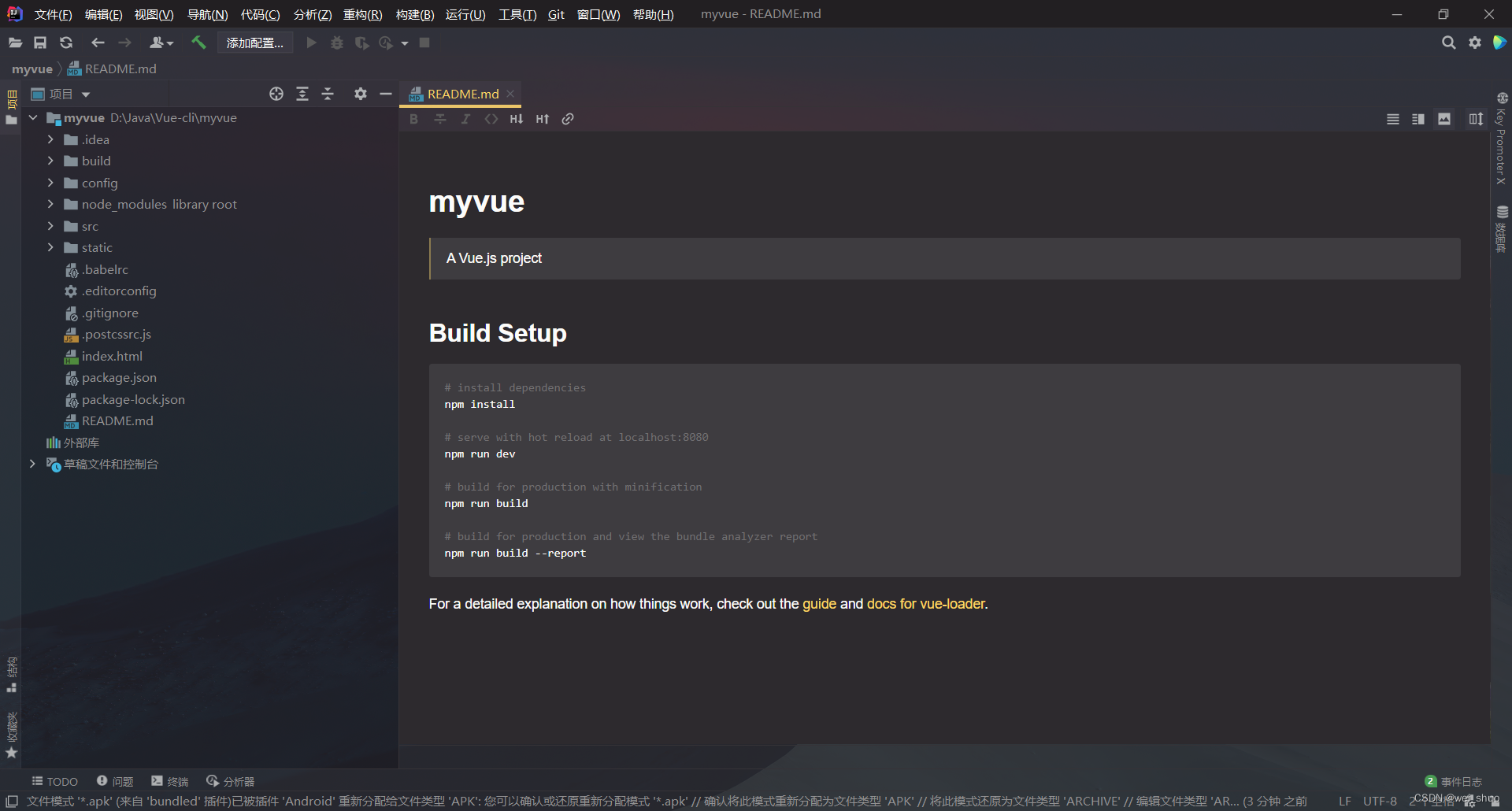Open the 终端 terminal tool window
The width and height of the screenshot is (1512, 811).
point(170,781)
